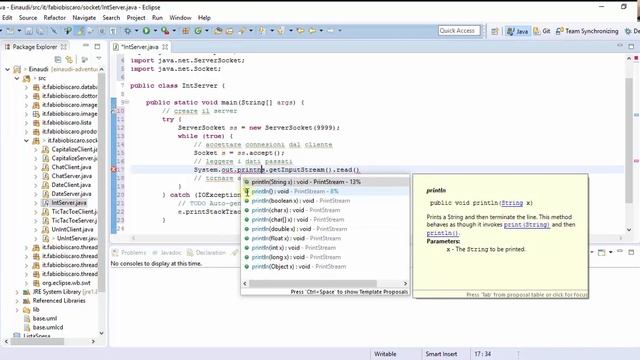
Task: Select DateServer.java in Package Explorer
Action: [71, 194]
